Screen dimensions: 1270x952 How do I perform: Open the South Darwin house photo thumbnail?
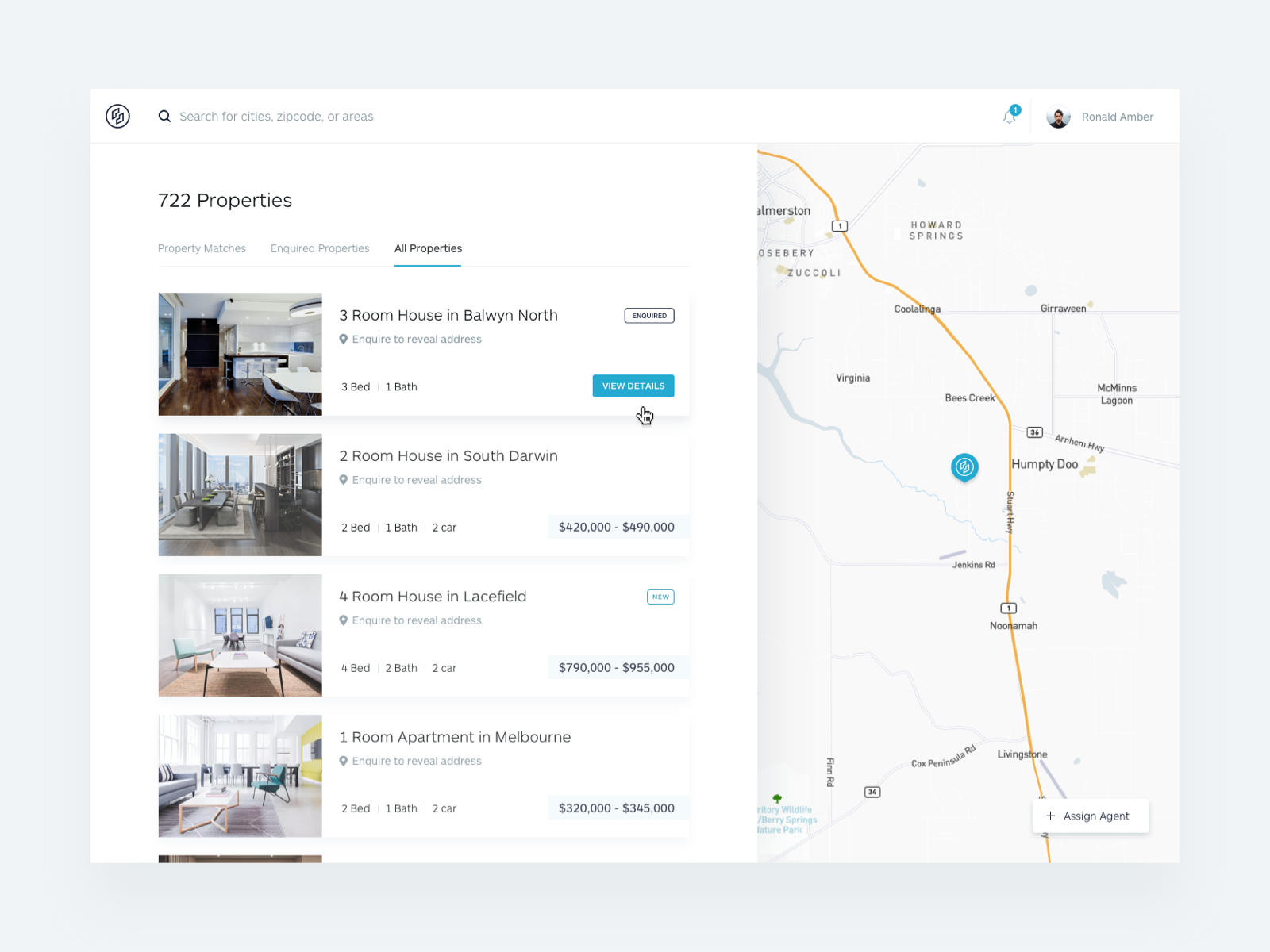point(240,494)
